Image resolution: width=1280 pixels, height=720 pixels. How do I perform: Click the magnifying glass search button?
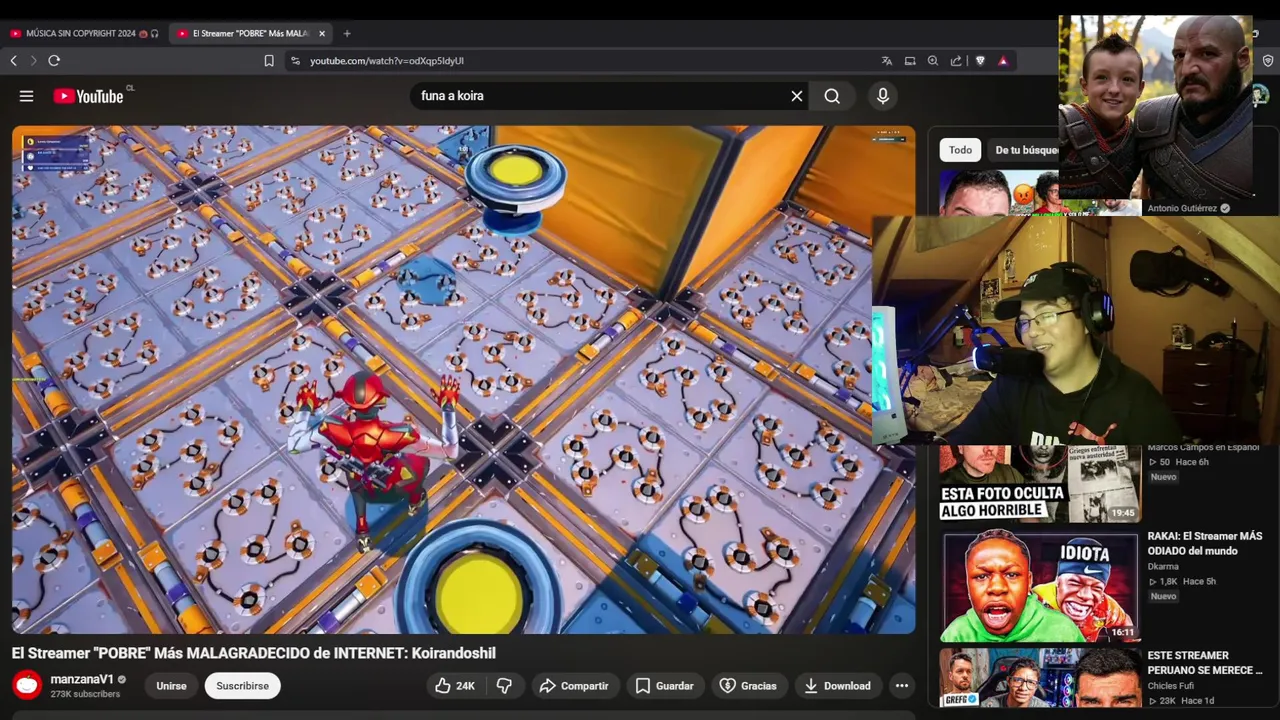click(832, 96)
